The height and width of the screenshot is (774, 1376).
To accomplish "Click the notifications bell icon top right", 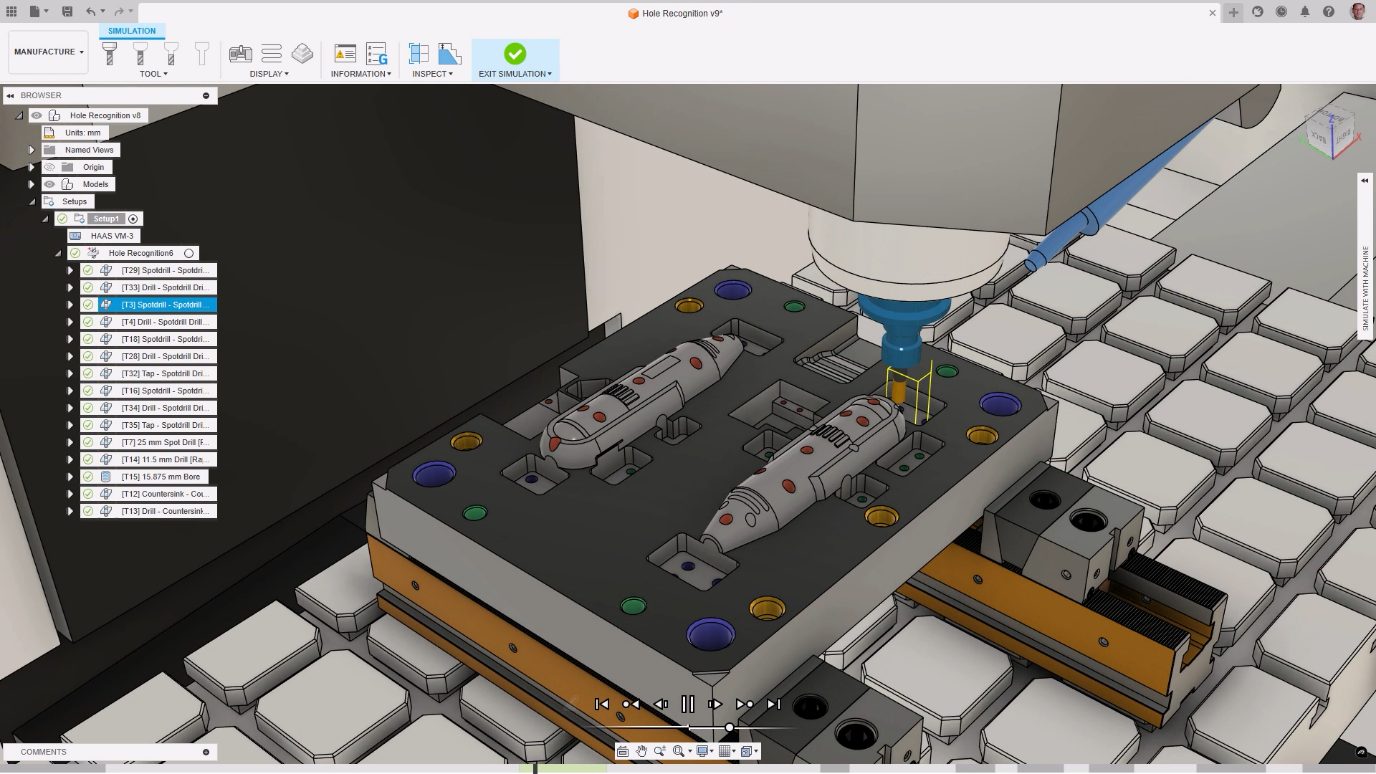I will point(1305,12).
